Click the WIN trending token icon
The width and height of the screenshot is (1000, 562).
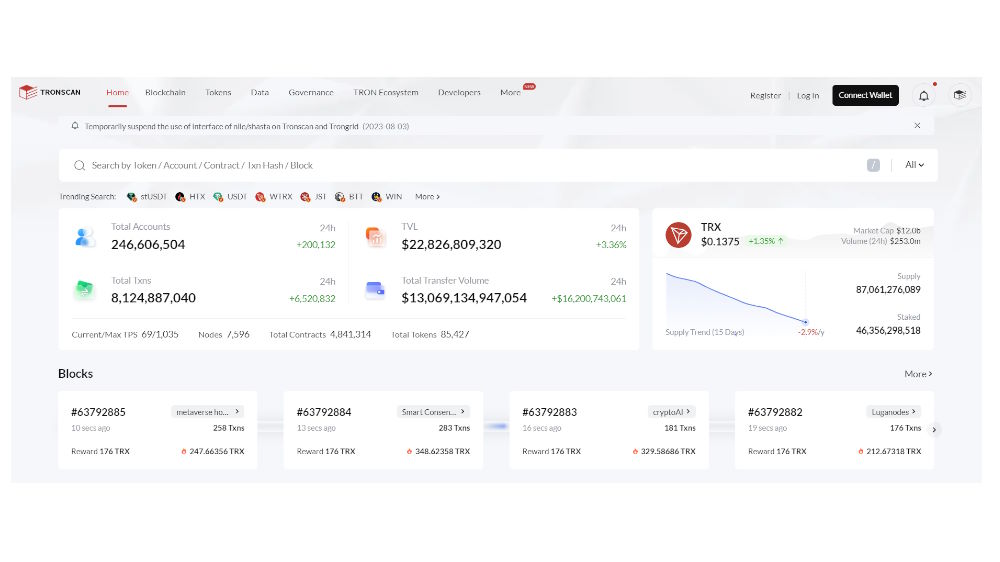click(x=376, y=197)
